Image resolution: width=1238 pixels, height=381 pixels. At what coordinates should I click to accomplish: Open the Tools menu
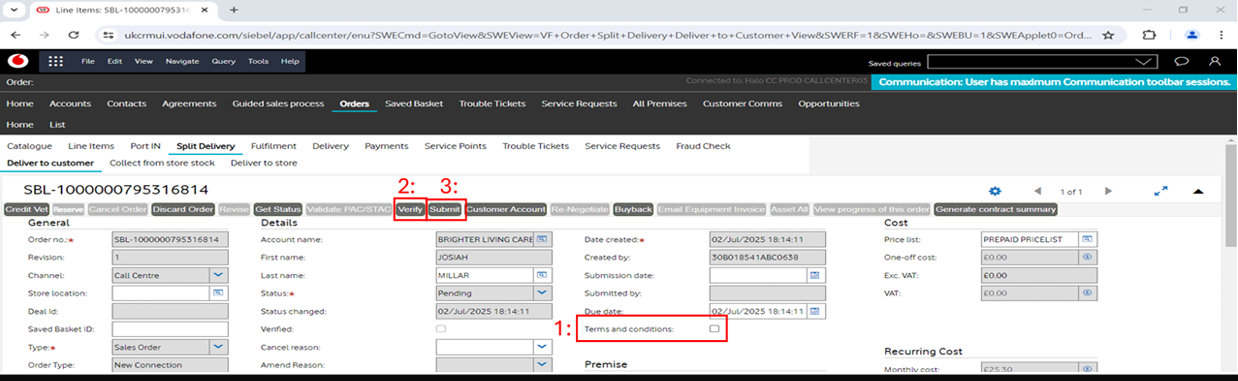258,61
